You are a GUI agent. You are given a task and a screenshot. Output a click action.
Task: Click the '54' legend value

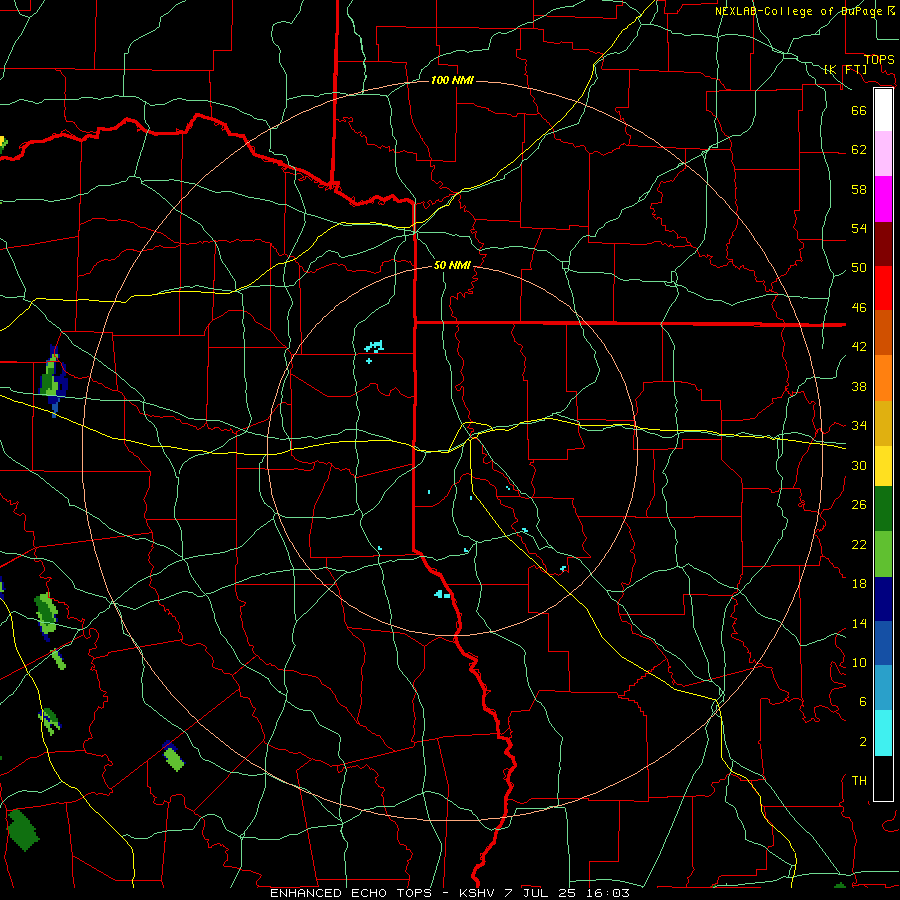pos(859,228)
